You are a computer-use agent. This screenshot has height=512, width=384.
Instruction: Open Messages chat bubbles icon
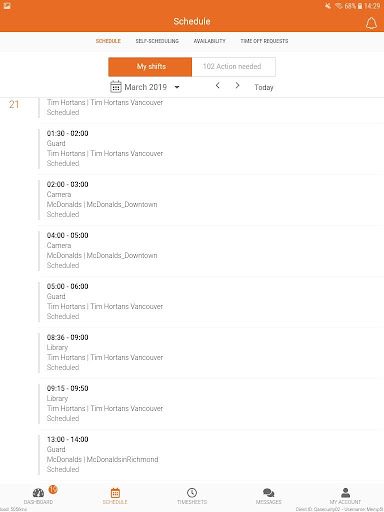click(269, 492)
